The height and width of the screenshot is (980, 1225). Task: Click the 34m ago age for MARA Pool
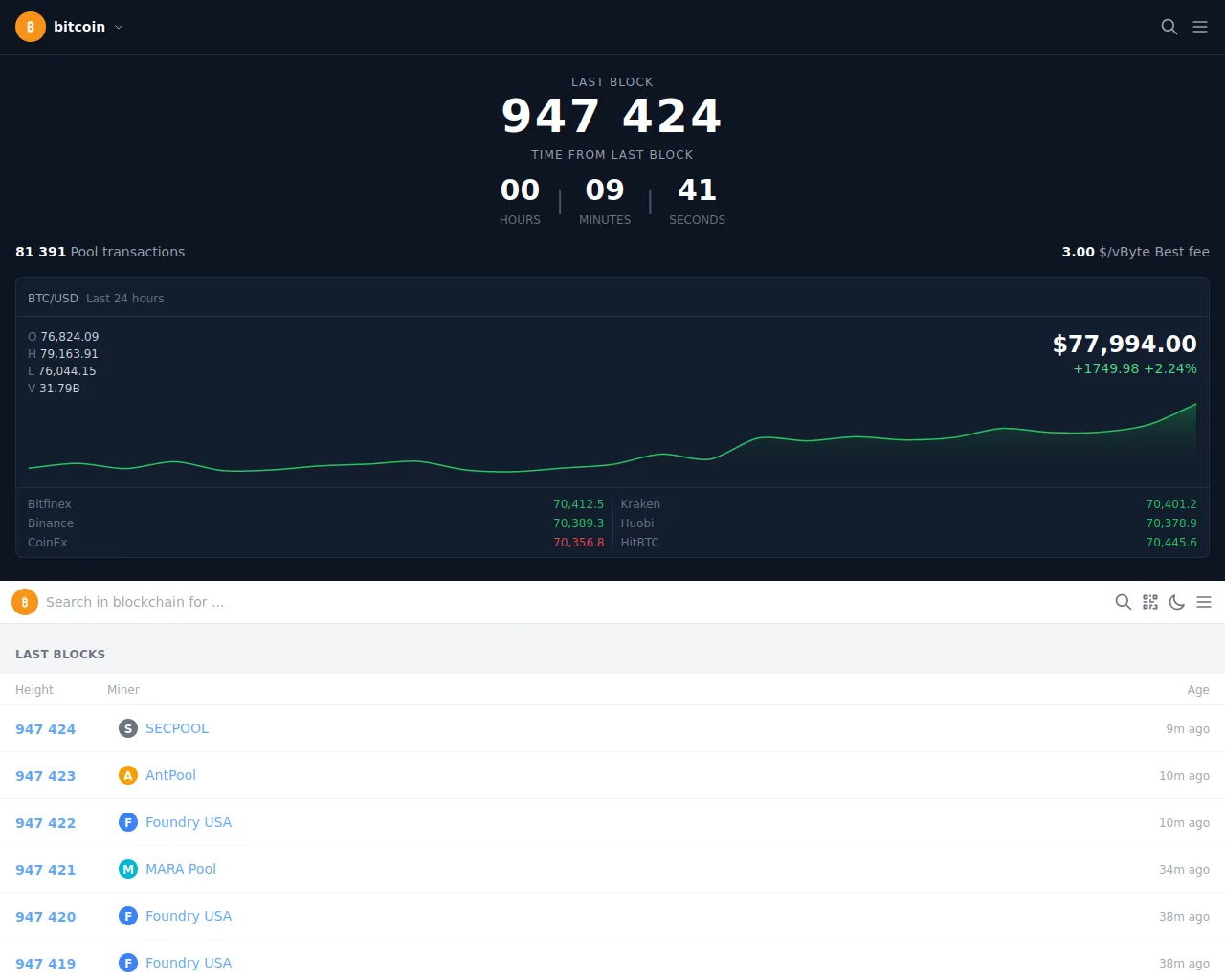[1184, 870]
